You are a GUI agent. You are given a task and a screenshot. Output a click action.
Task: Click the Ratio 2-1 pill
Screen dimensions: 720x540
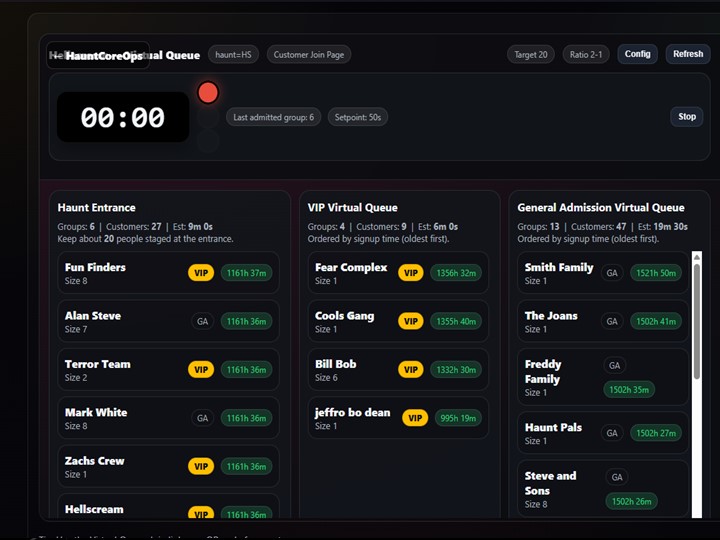(x=586, y=55)
